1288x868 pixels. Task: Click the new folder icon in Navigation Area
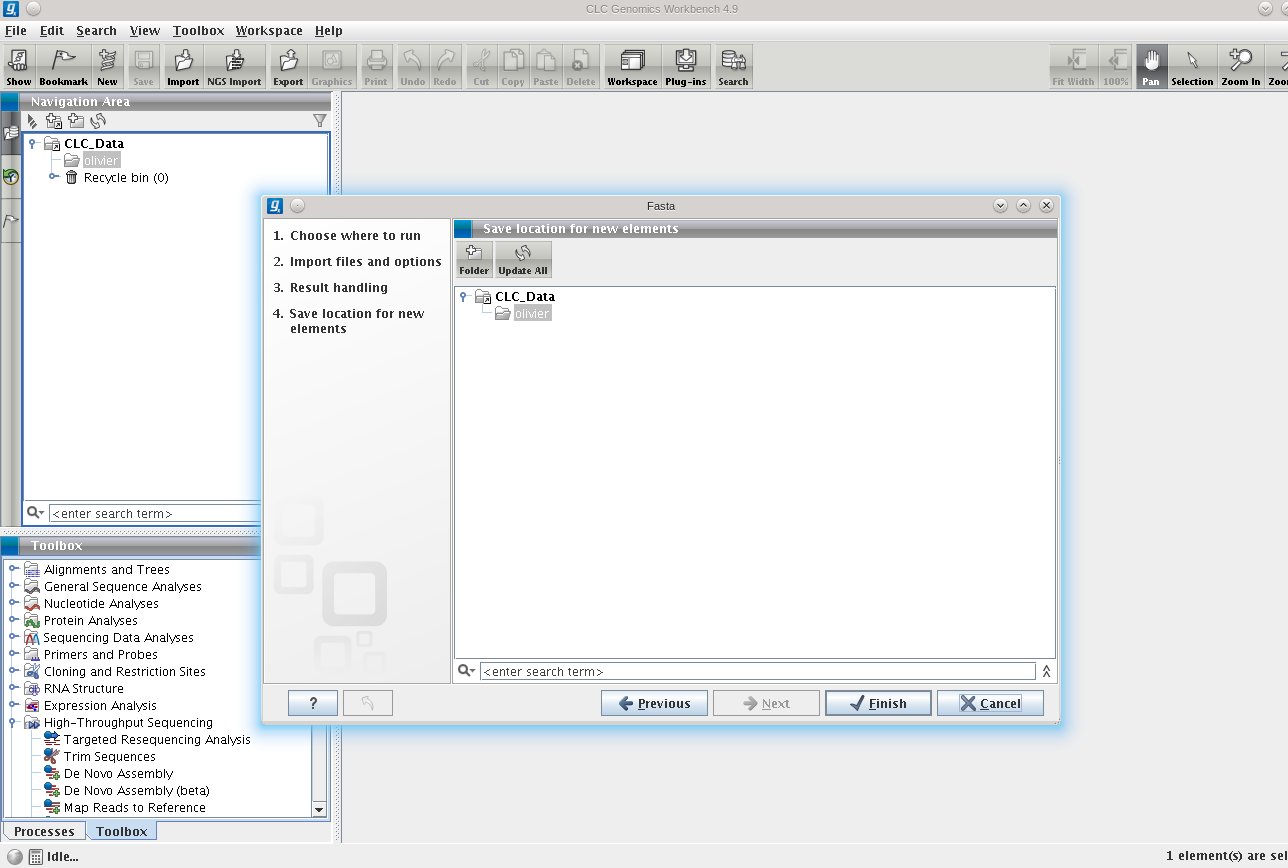tap(76, 121)
